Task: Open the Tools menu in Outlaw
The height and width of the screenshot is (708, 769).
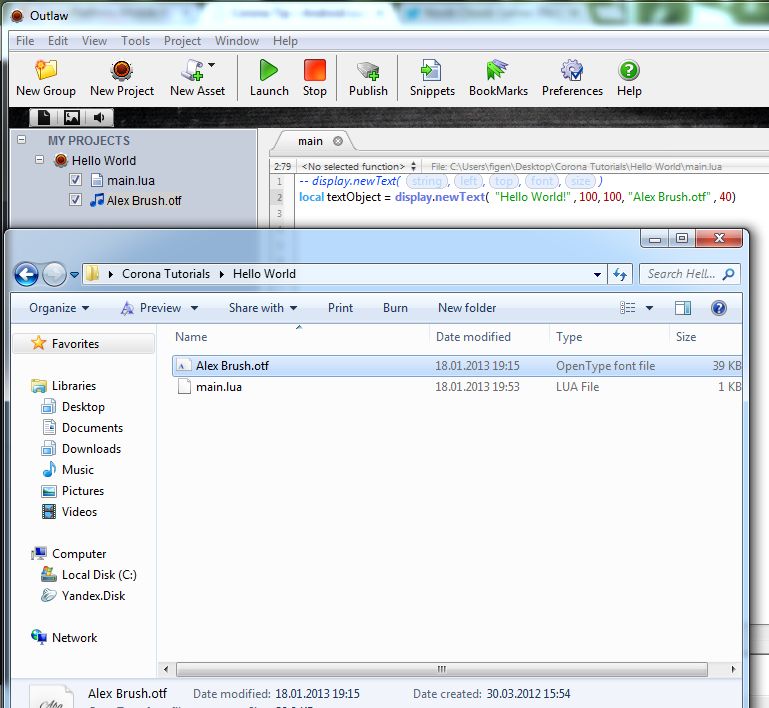Action: pyautogui.click(x=135, y=41)
